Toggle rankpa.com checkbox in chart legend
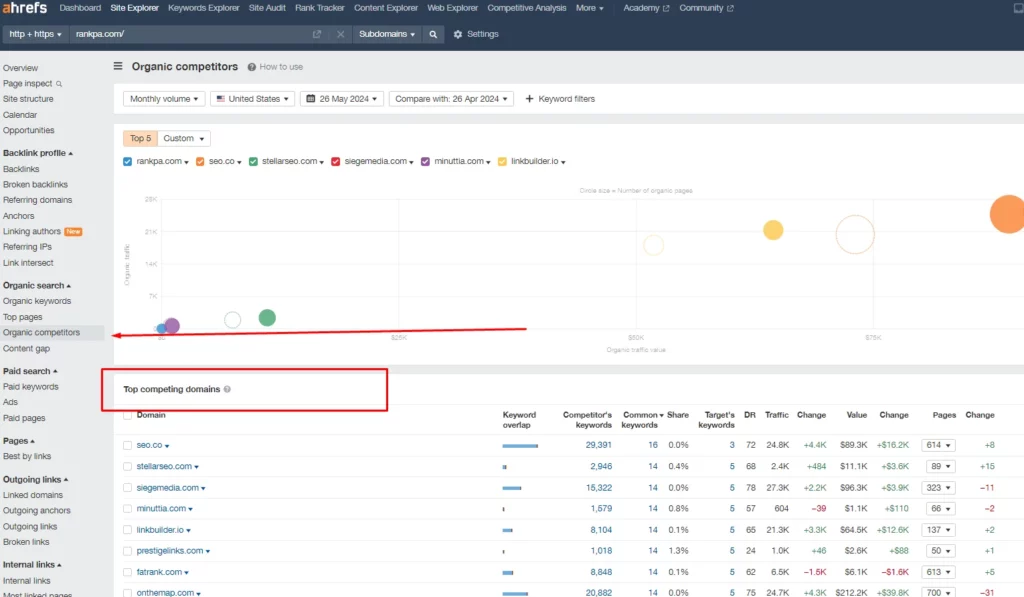Screen dimensions: 1024x597 (127, 161)
